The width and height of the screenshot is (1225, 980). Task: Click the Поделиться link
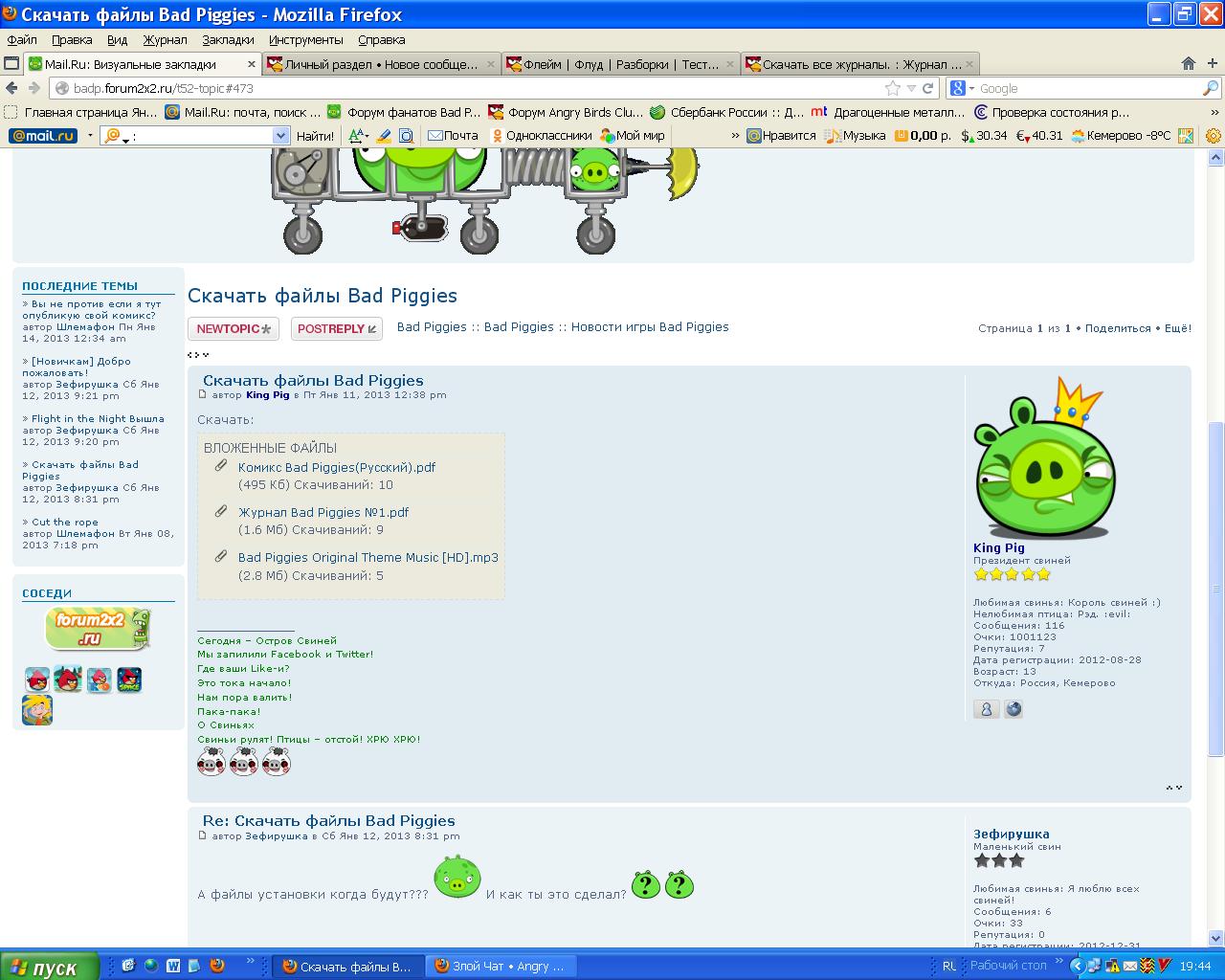[1118, 328]
